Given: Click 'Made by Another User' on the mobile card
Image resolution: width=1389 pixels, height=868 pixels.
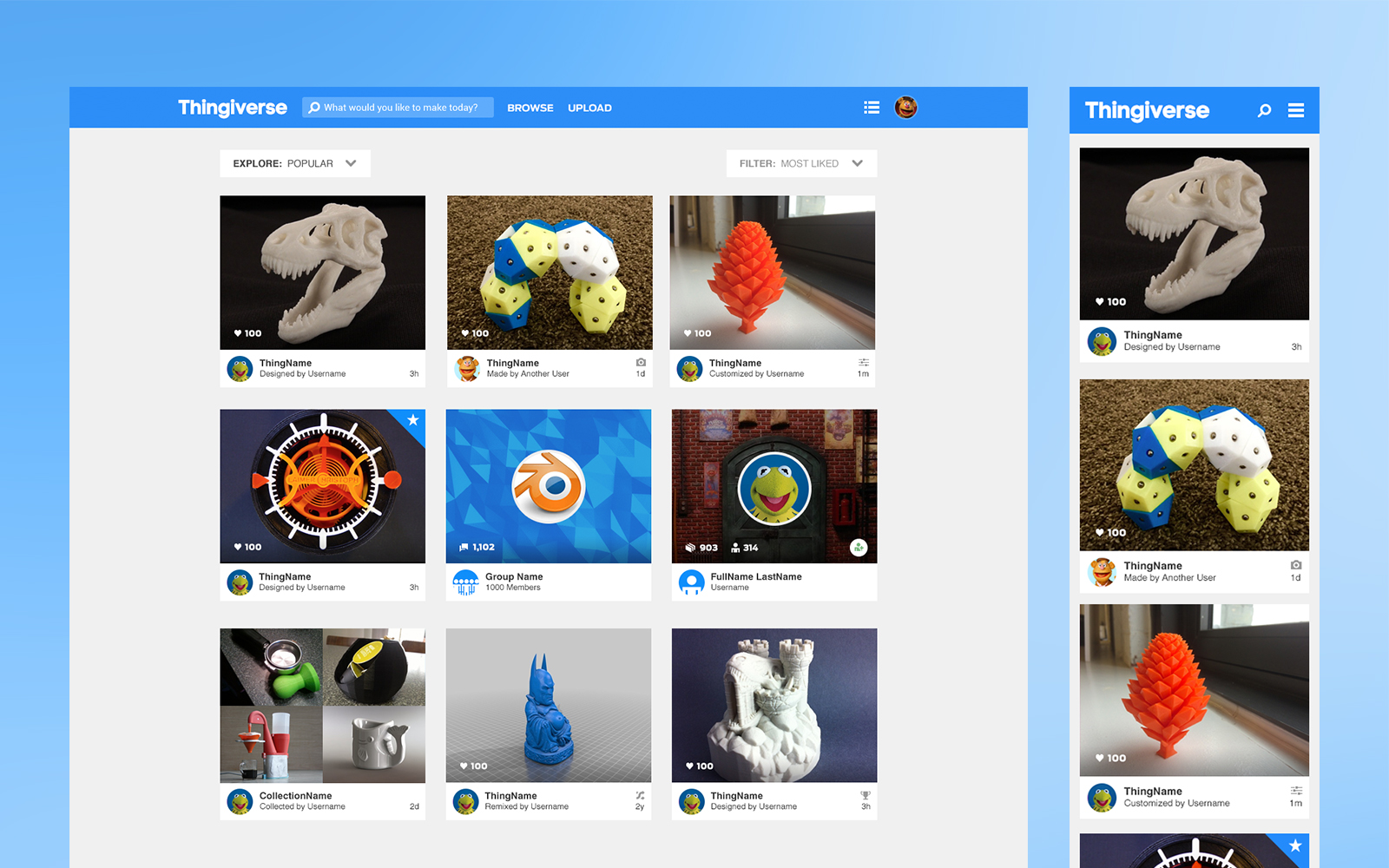Looking at the screenshot, I should tap(1169, 578).
